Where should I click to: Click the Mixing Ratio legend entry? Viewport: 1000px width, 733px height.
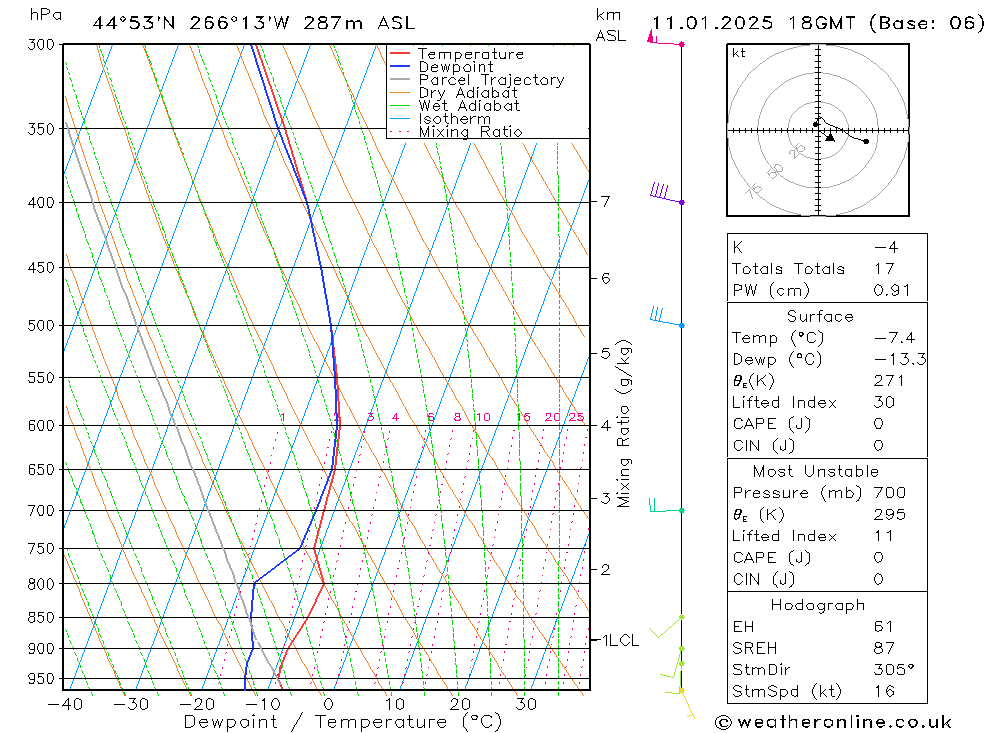(x=470, y=132)
